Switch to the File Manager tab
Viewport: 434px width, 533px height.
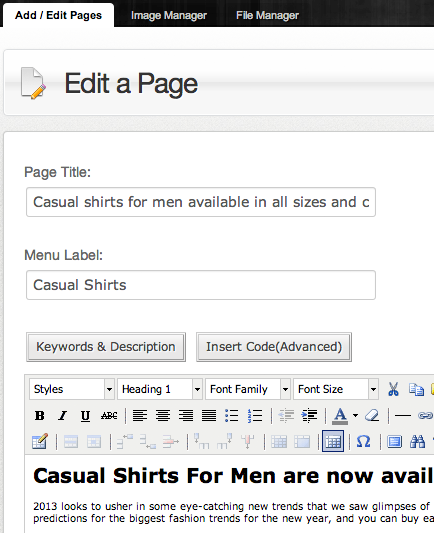(267, 15)
